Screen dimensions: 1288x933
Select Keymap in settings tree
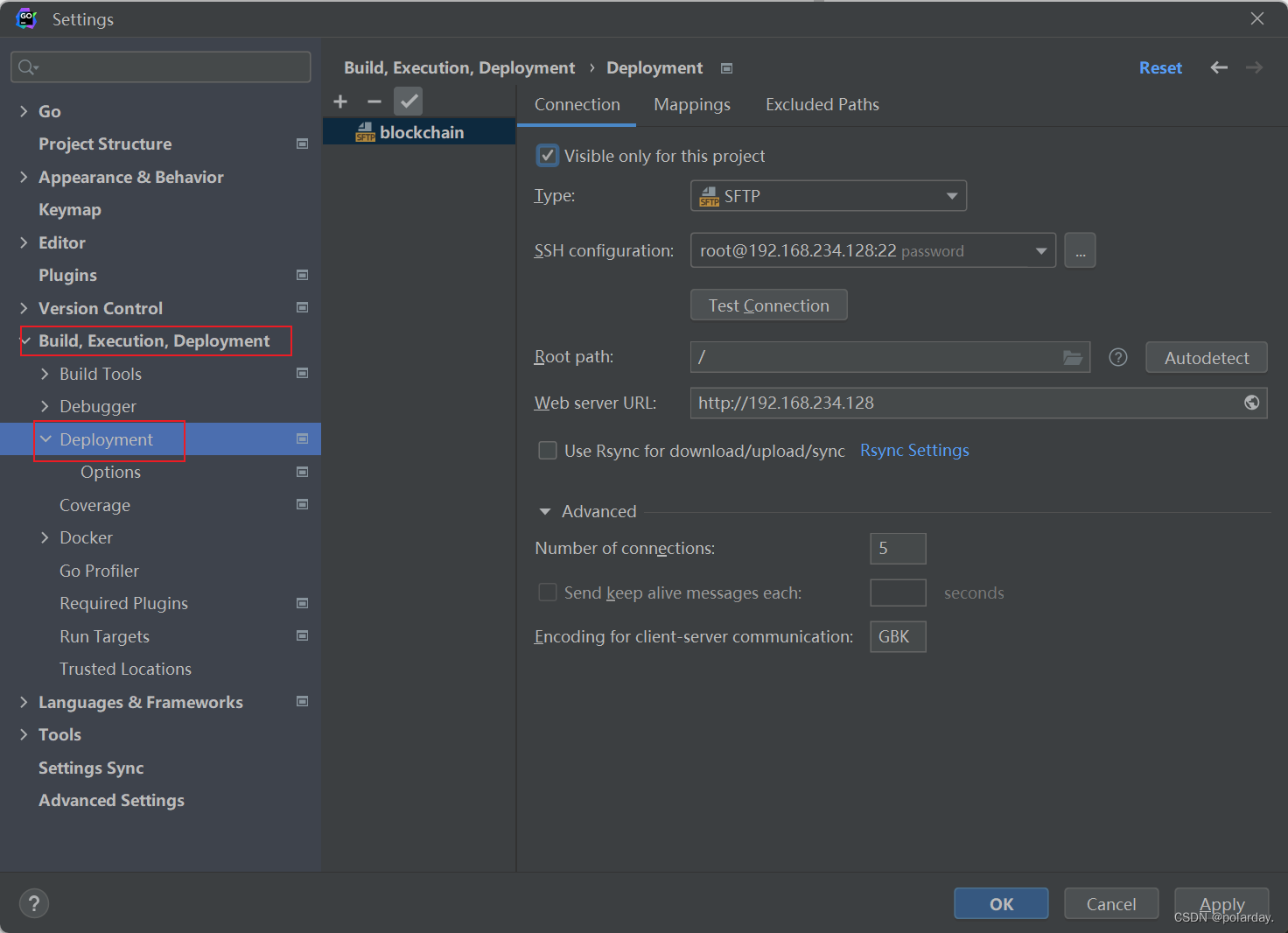coord(70,210)
